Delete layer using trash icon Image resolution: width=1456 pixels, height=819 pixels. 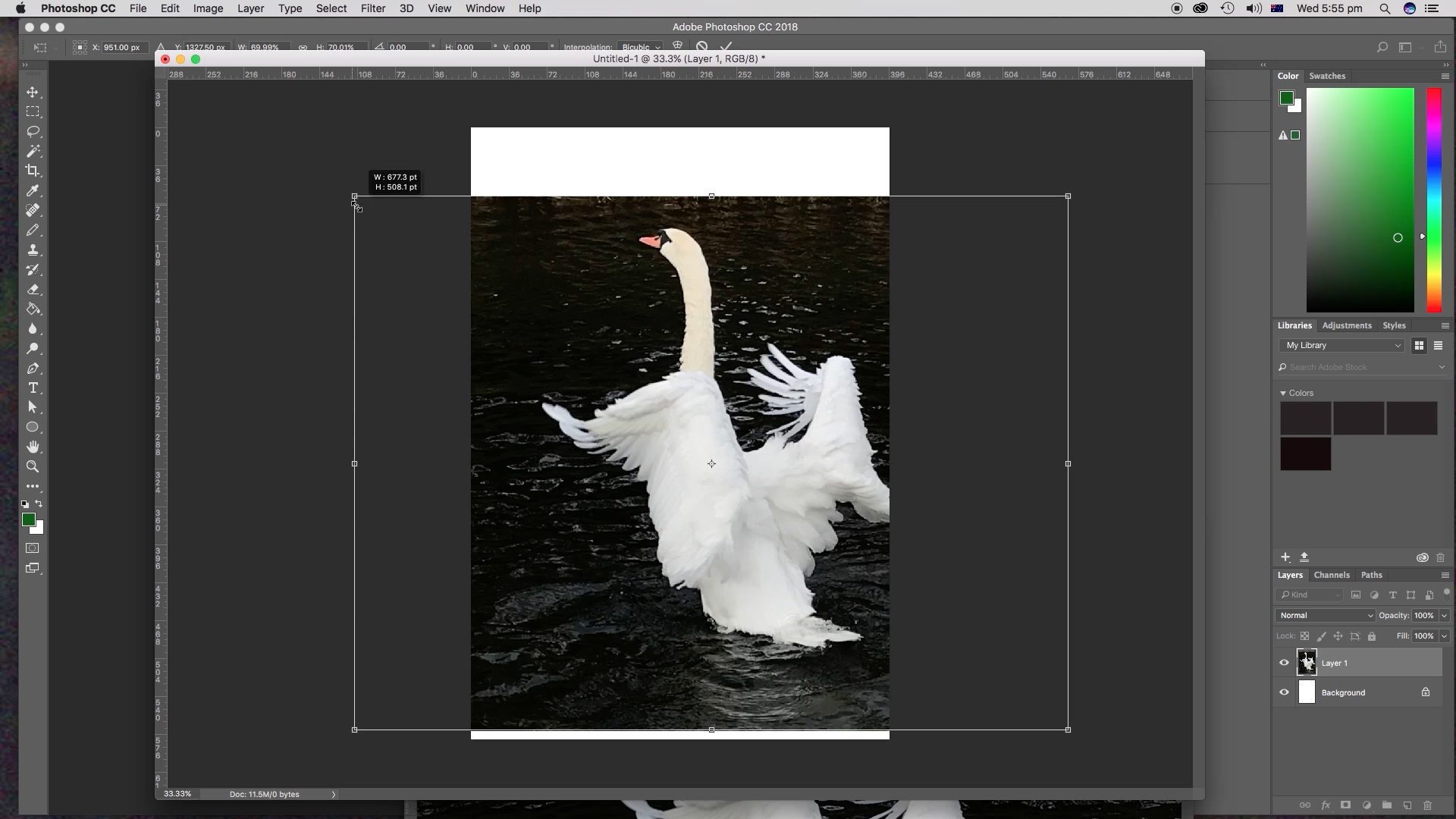[1427, 805]
